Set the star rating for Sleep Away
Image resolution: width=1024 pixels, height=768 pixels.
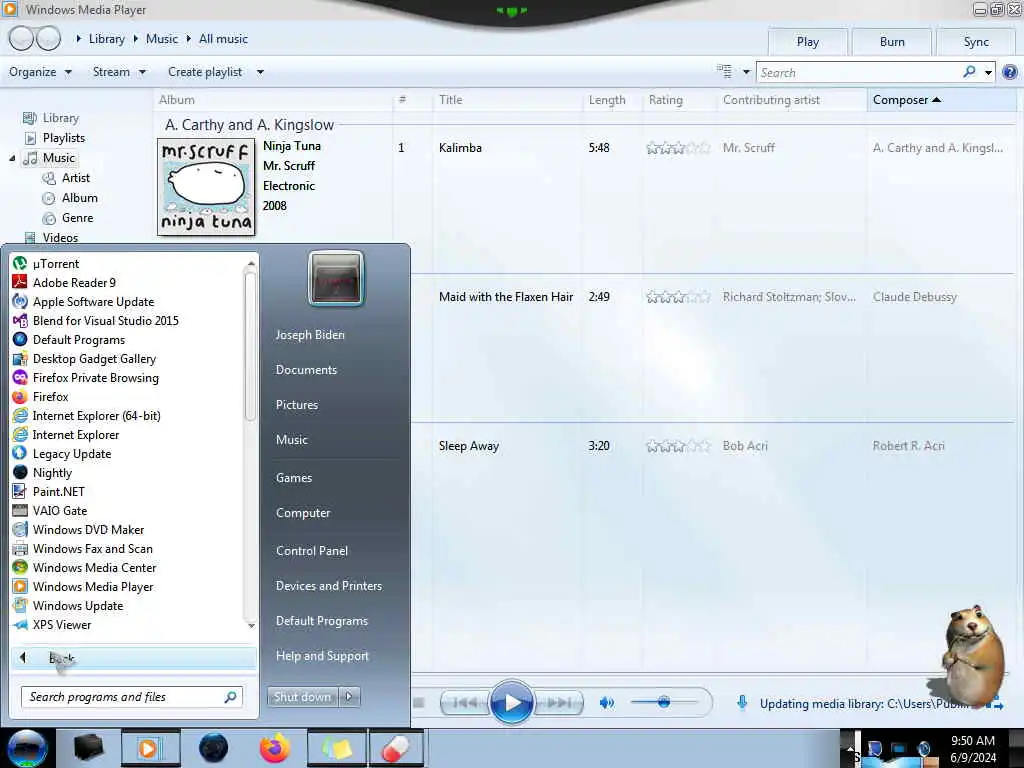(x=678, y=446)
